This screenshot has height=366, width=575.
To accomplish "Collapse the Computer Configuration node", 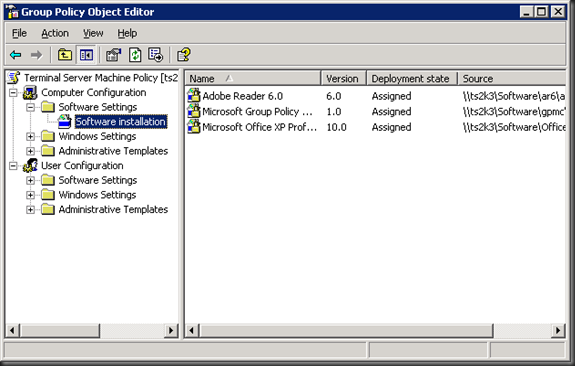I will (x=13, y=92).
